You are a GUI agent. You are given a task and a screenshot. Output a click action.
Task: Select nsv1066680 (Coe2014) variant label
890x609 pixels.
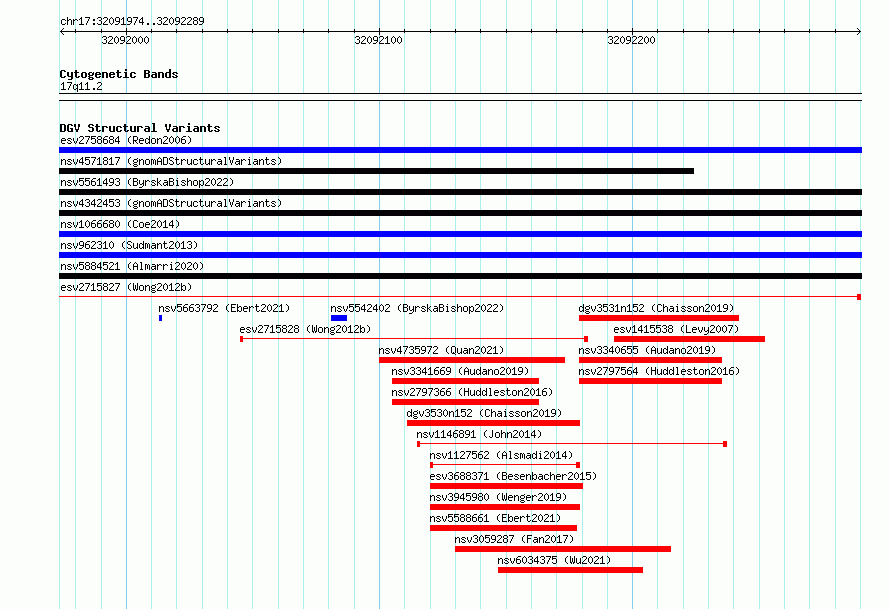[120, 224]
